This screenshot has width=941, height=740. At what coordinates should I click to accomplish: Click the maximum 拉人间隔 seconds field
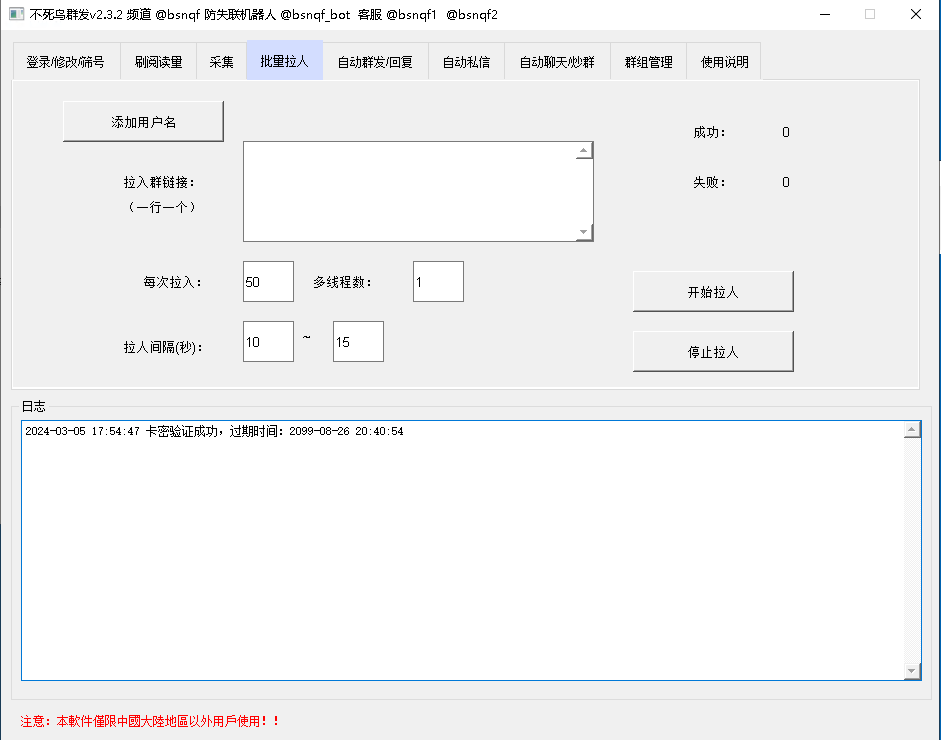(x=358, y=342)
